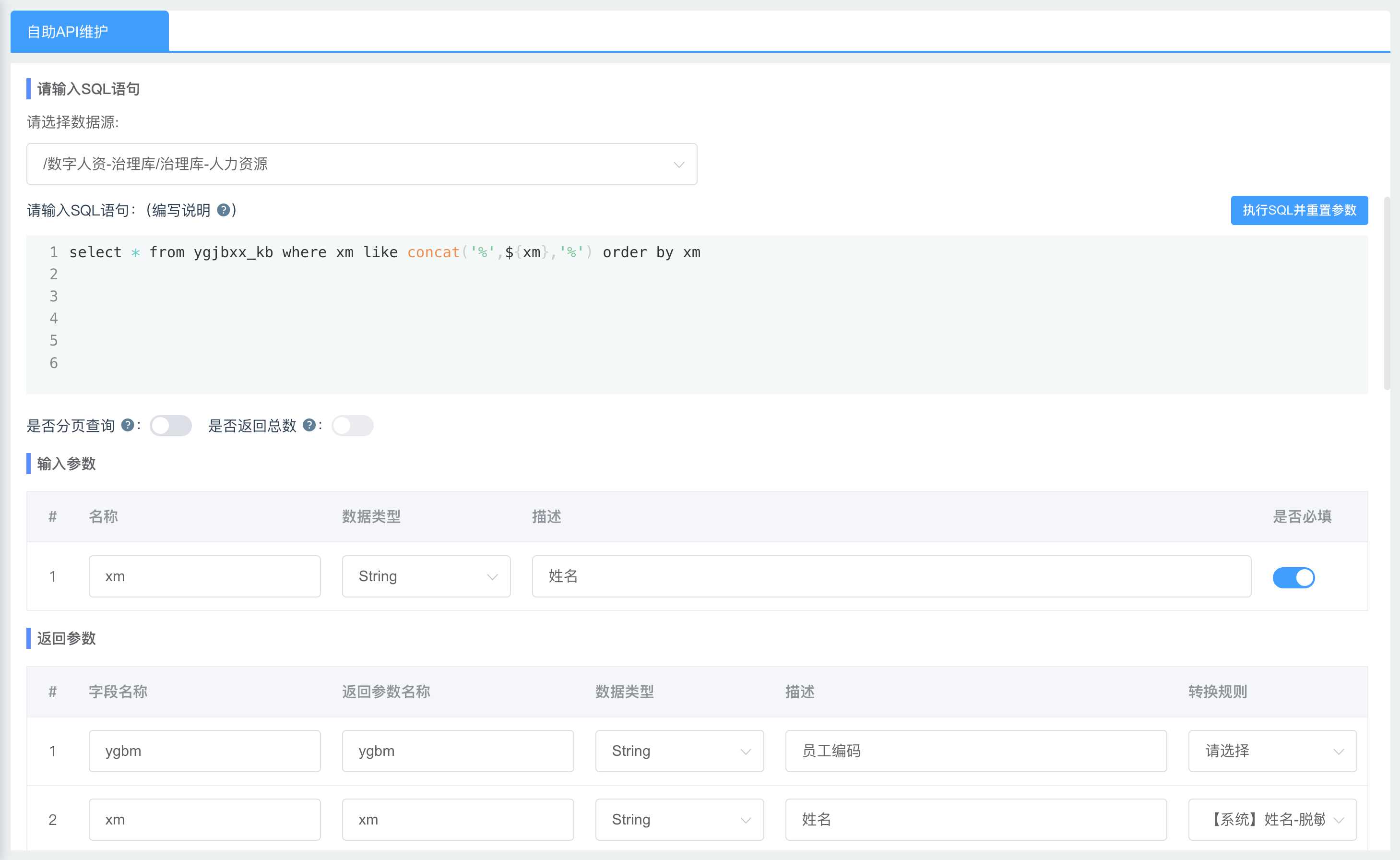Screen dimensions: 1400x860
Task: Click help icon beside 是否分页查询
Action: click(x=128, y=425)
